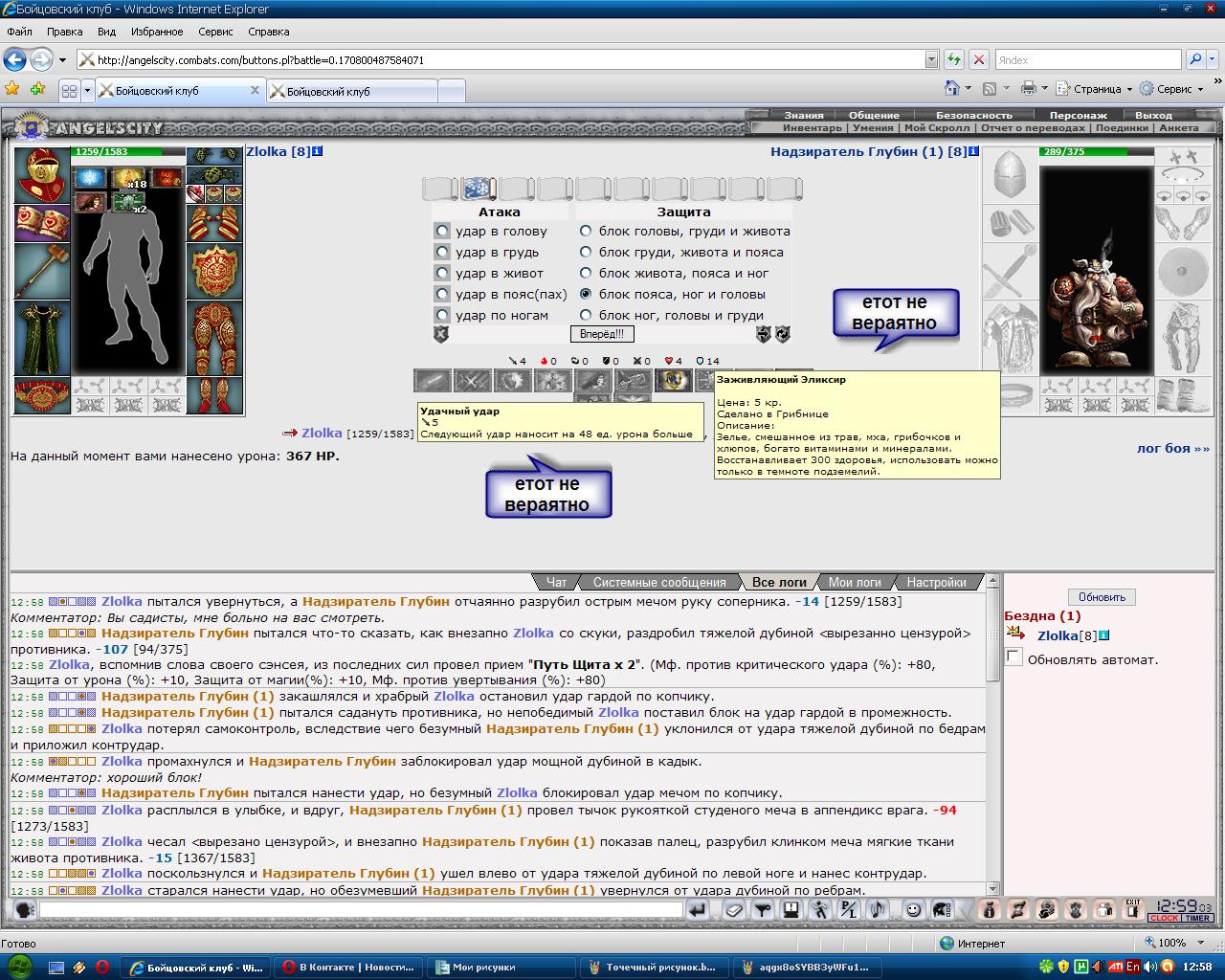The width and height of the screenshot is (1225, 980).
Task: Open the Quick Tabs dropdown arrow
Action: tap(87, 90)
